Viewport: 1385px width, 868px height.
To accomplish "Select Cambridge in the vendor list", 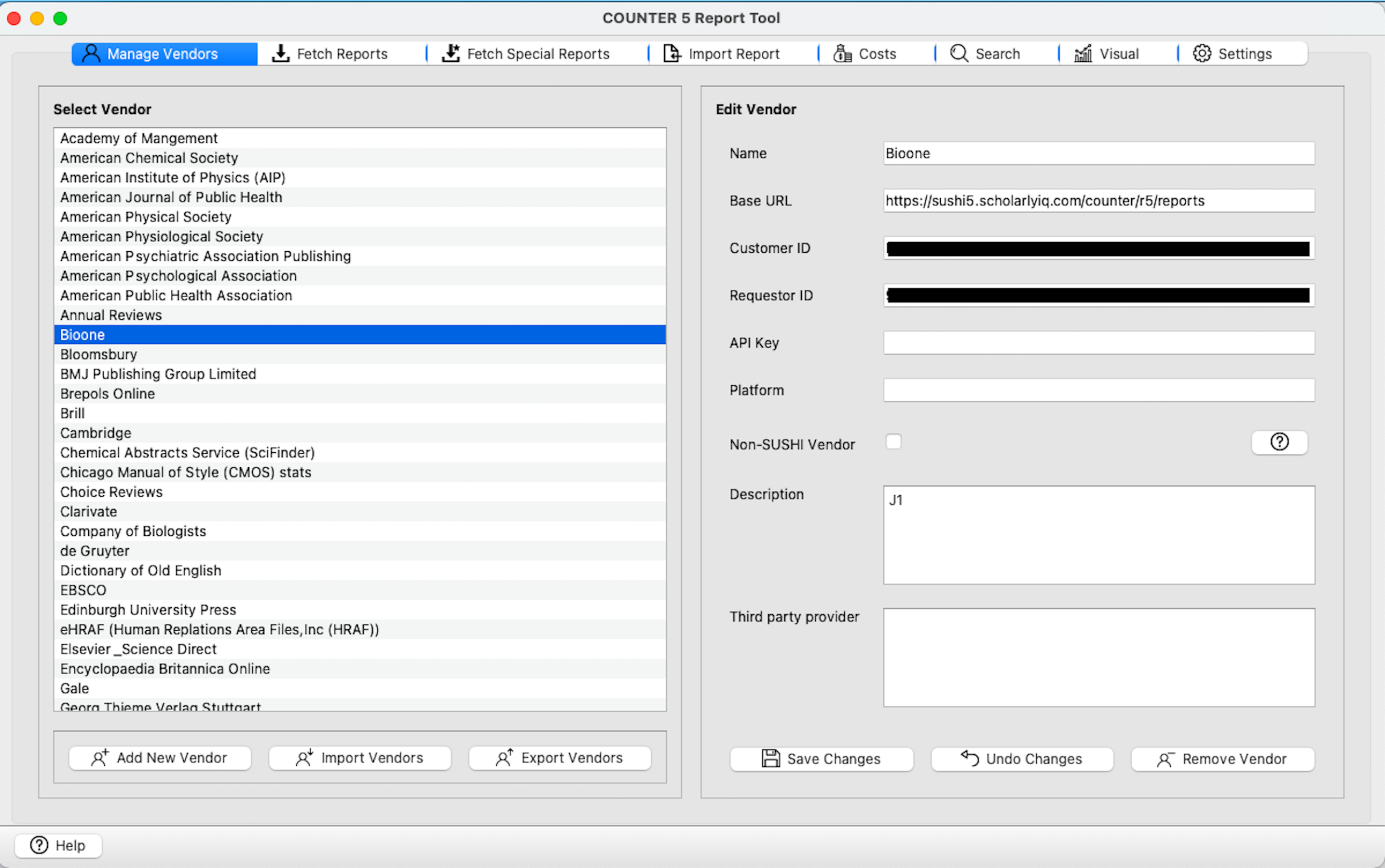I will [96, 433].
